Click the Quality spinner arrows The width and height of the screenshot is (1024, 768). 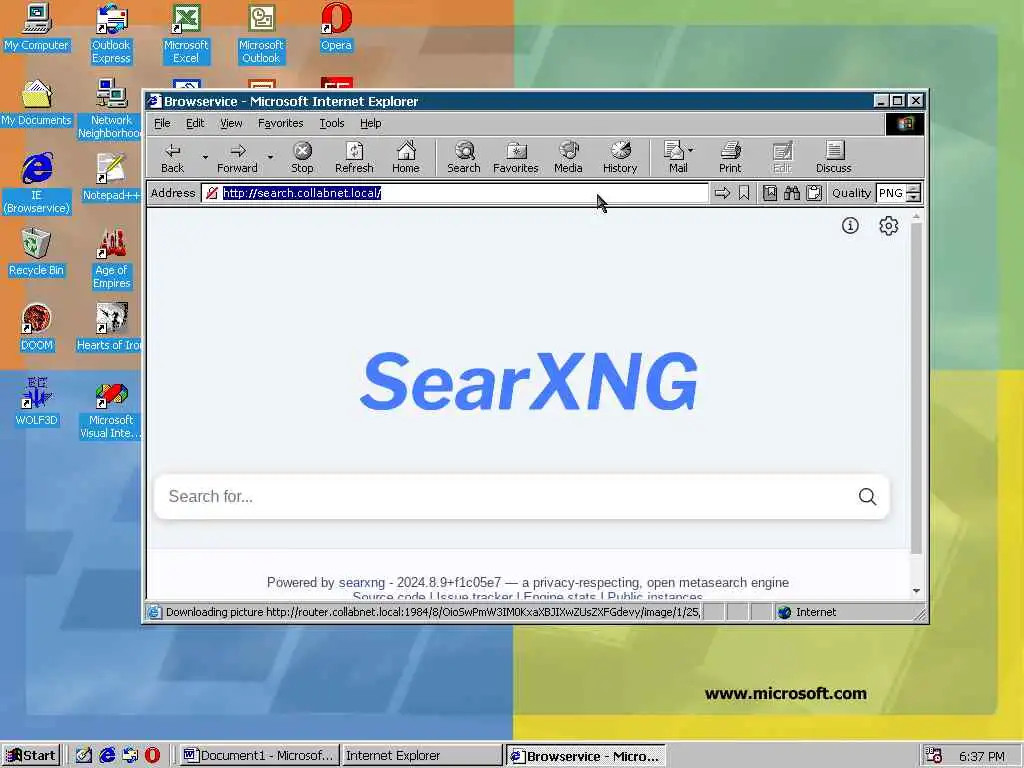point(914,193)
